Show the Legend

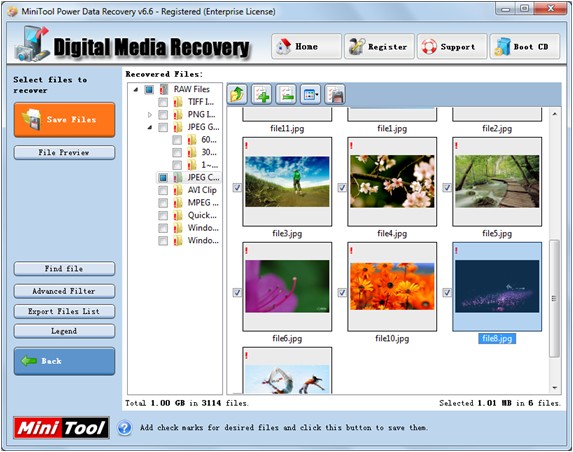coord(64,331)
